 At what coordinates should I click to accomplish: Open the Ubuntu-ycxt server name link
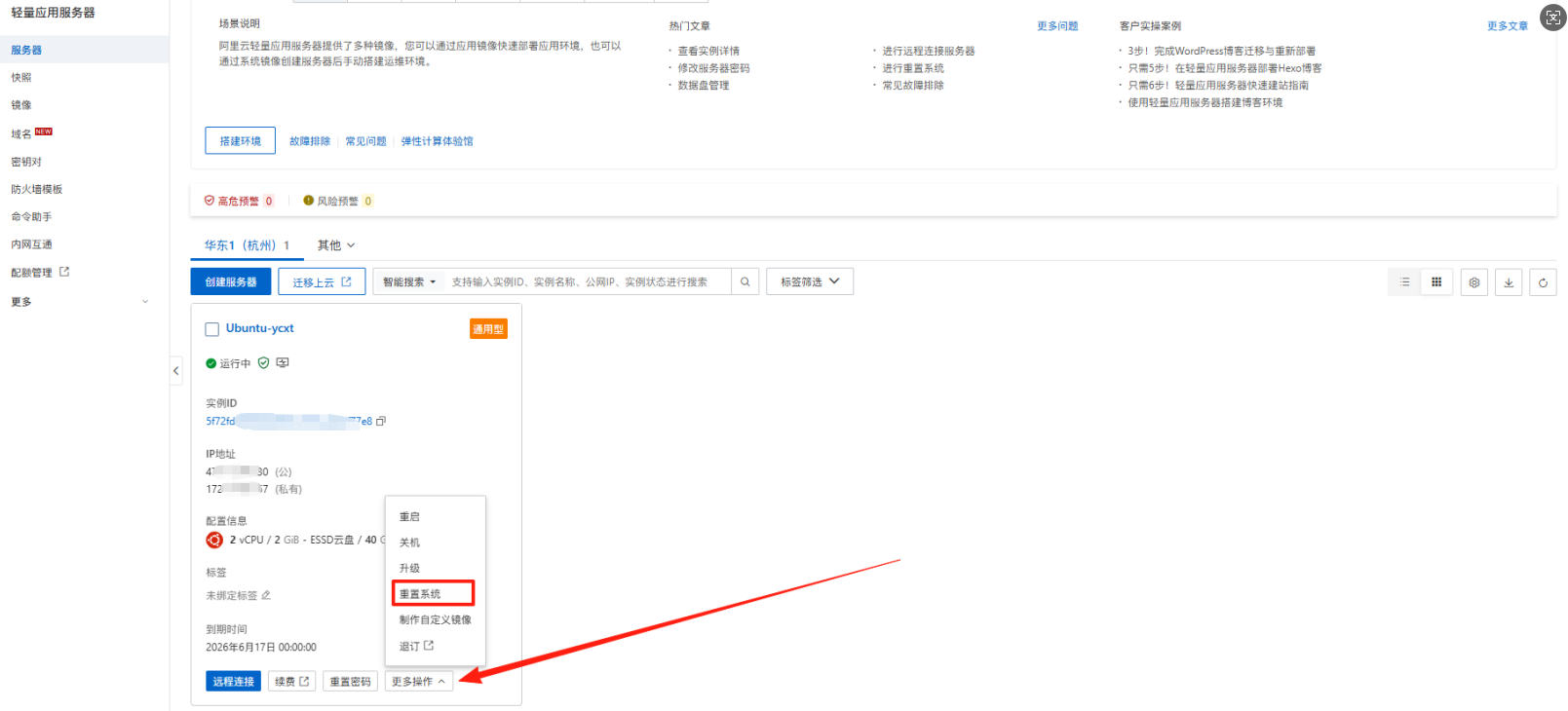click(260, 328)
